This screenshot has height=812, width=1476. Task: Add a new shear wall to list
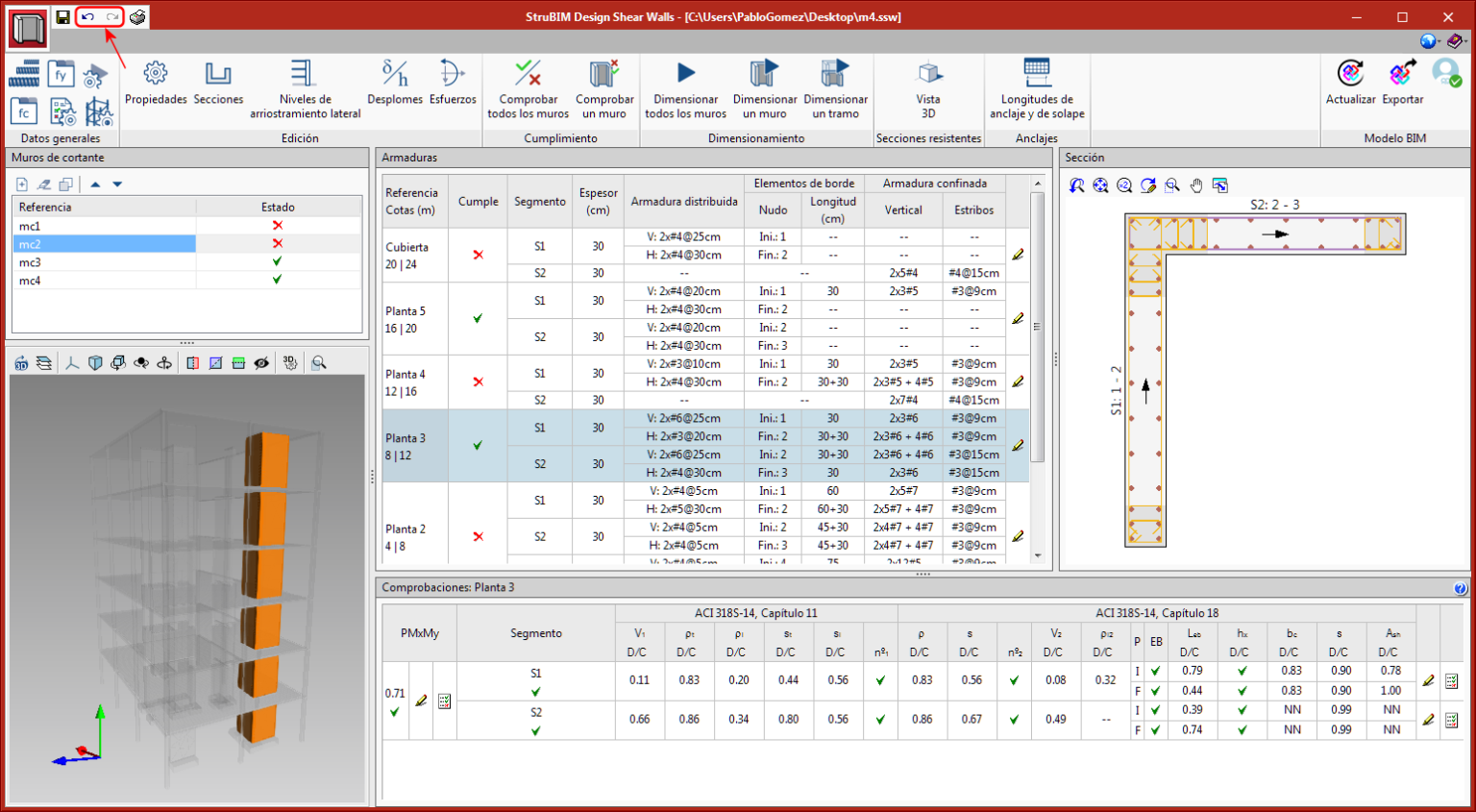pos(22,185)
